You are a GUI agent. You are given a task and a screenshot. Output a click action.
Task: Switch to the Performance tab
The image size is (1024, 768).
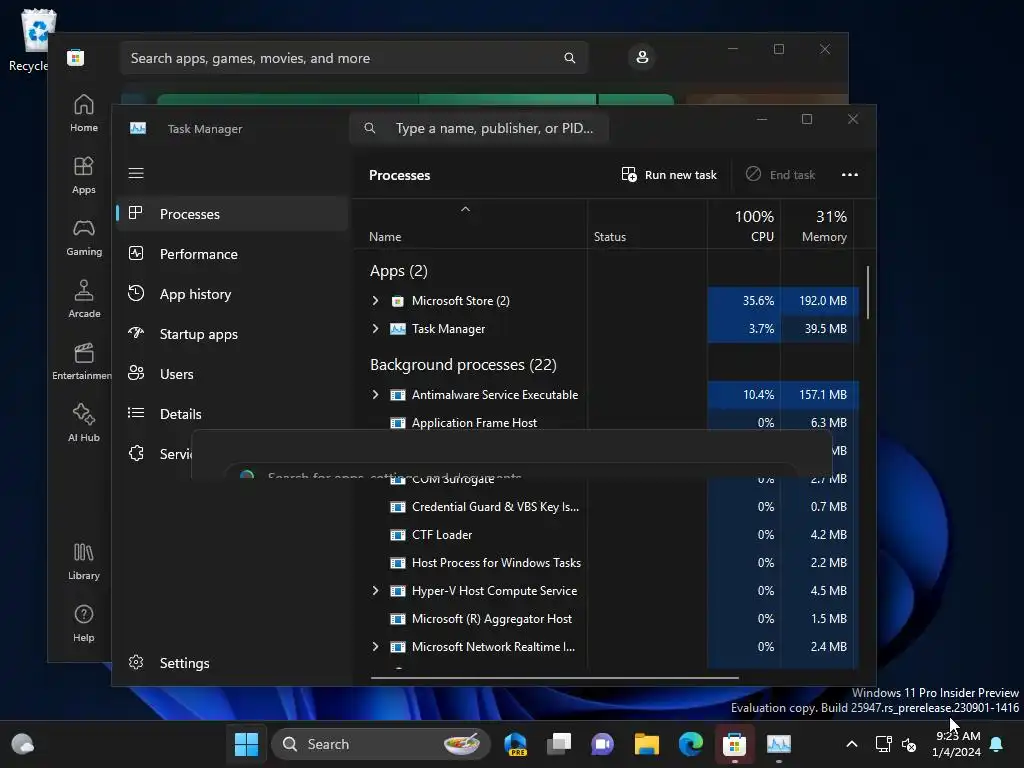[232, 254]
